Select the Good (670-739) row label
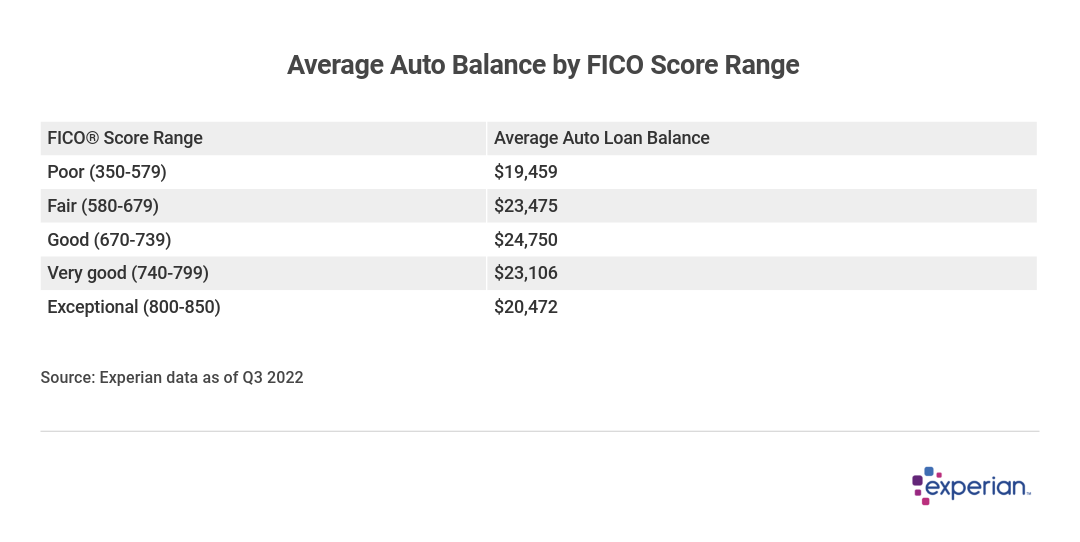 (x=109, y=240)
